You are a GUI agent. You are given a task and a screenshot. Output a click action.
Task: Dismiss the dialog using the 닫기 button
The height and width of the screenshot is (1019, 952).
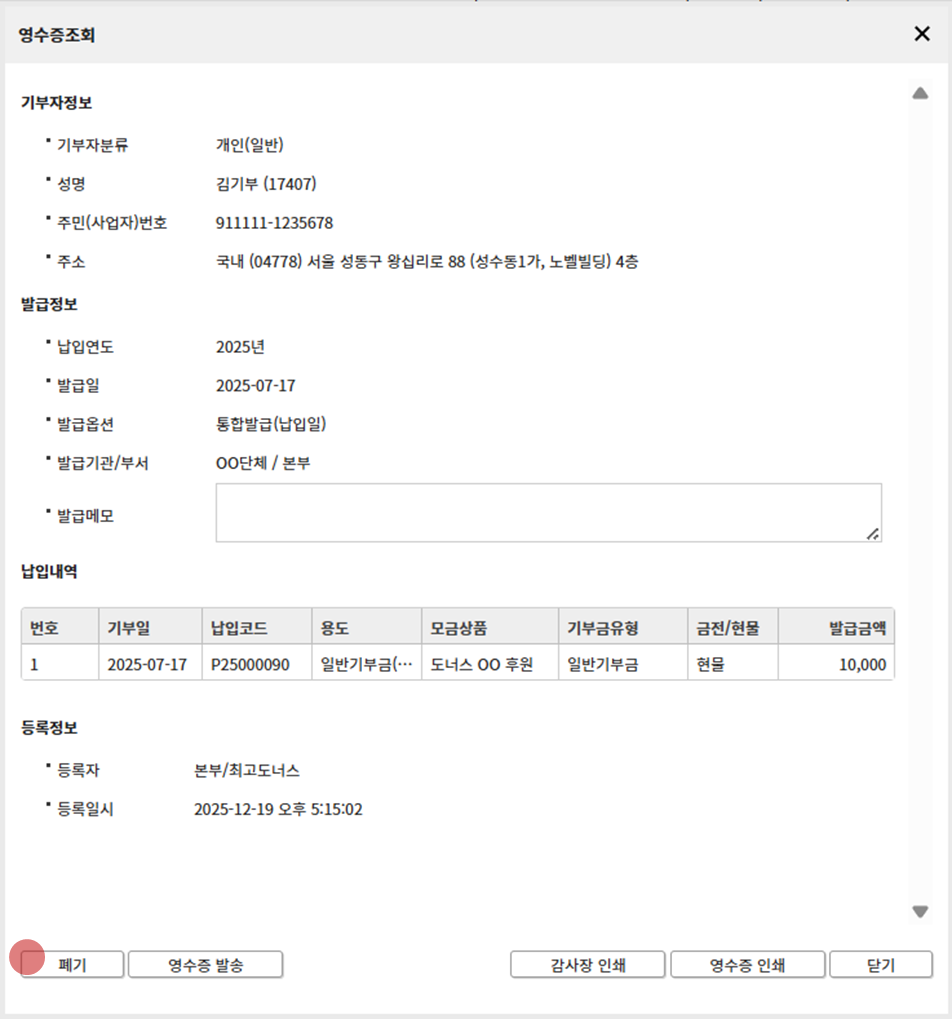tap(880, 965)
